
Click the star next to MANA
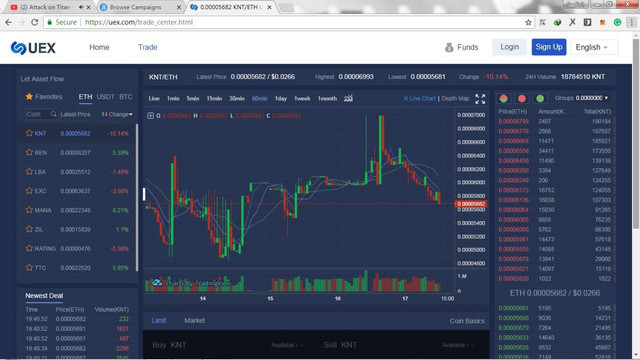point(29,210)
